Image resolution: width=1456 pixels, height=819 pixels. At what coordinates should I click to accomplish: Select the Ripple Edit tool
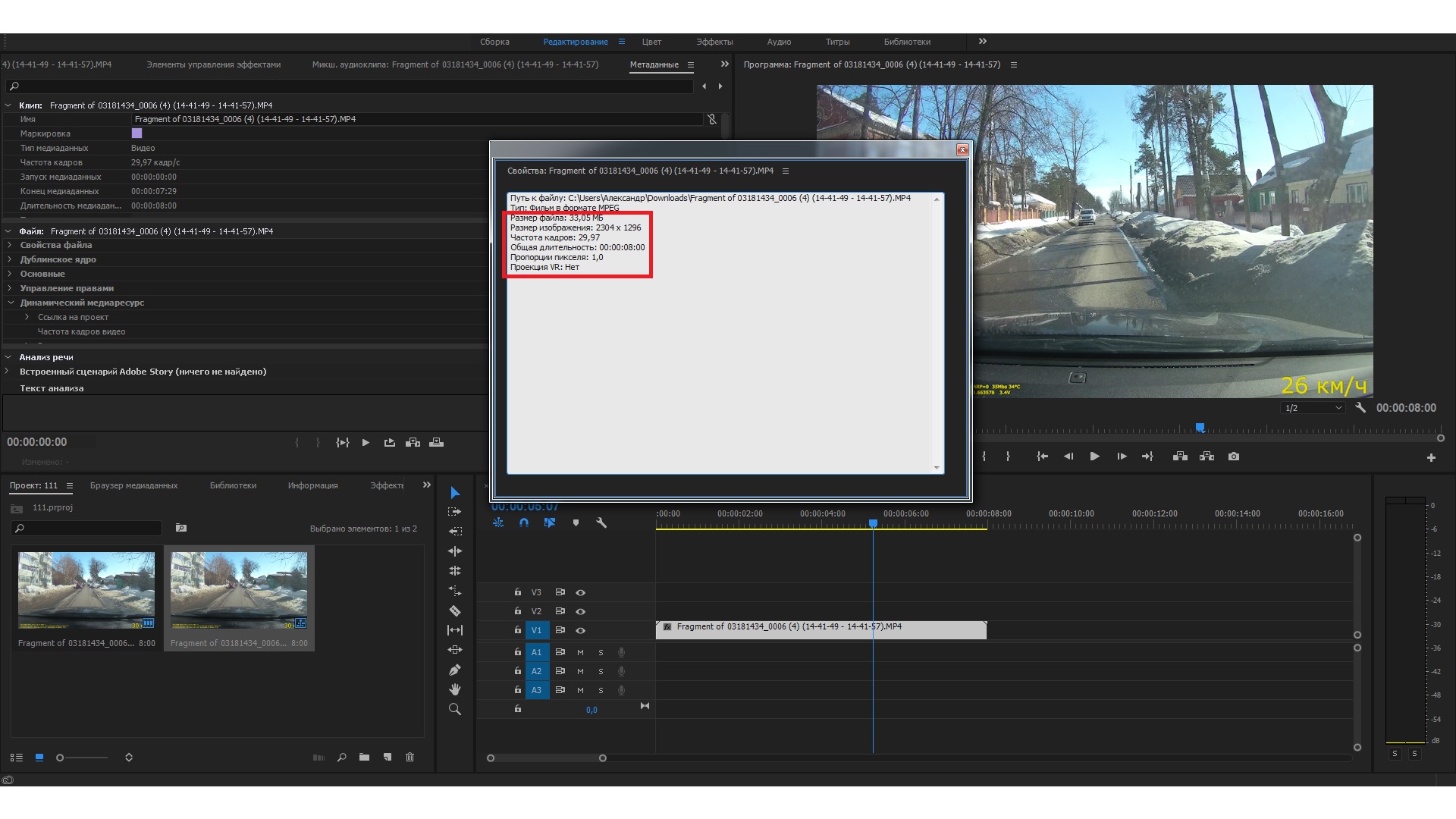pos(455,551)
